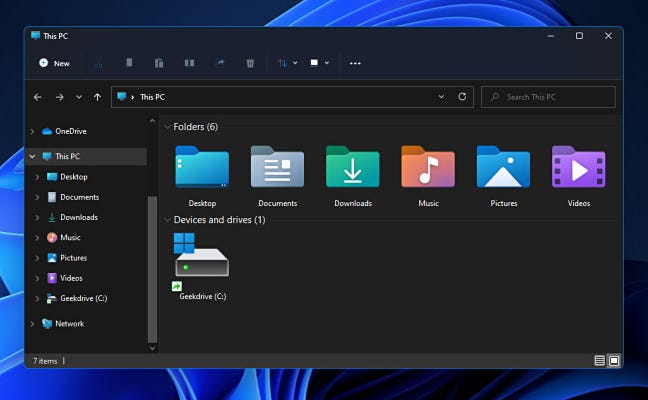Click the Delete trash icon in toolbar
This screenshot has width=648, height=400.
click(250, 63)
